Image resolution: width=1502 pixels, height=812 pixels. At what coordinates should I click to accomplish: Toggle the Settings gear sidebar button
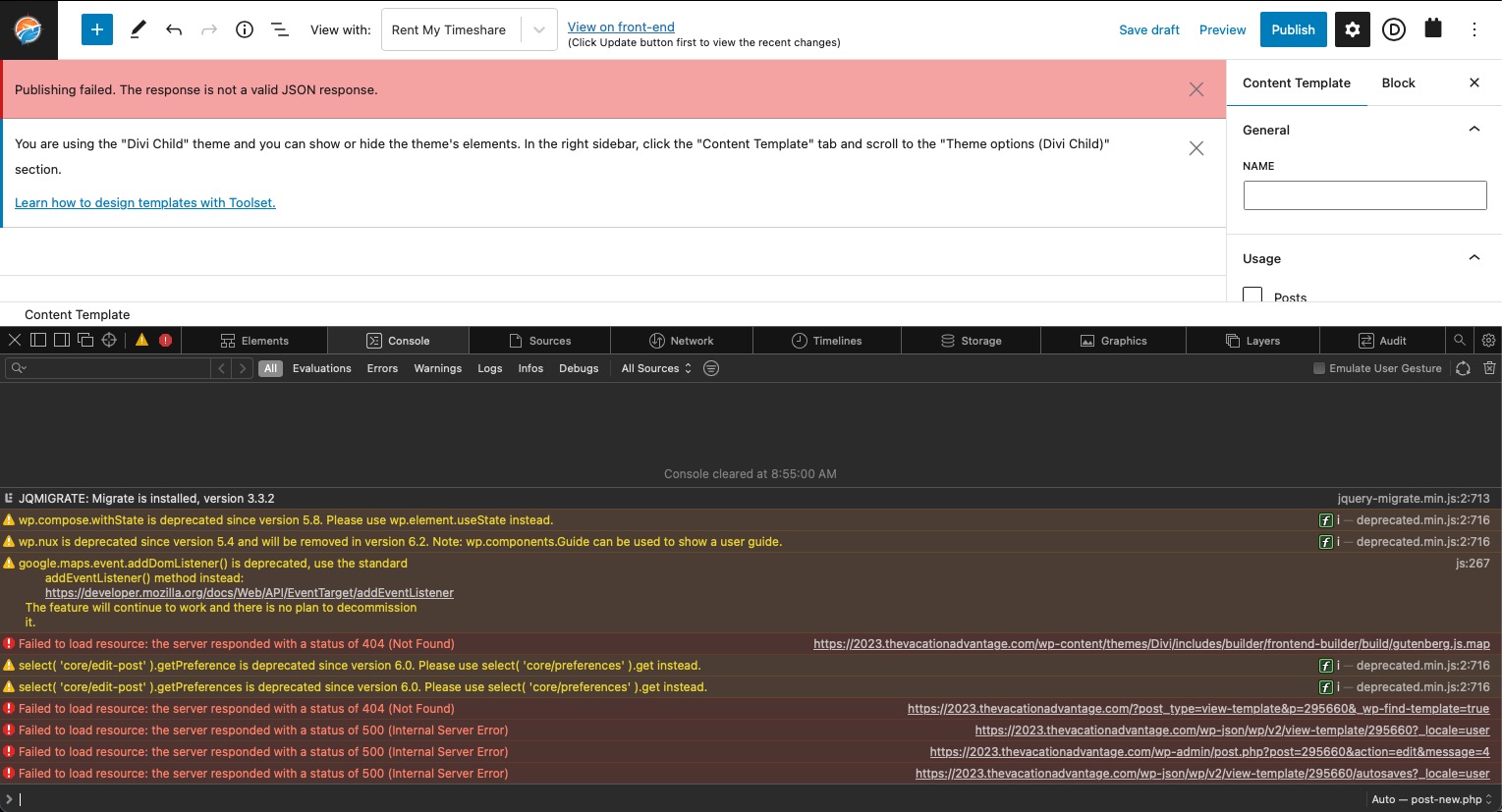pyautogui.click(x=1353, y=29)
